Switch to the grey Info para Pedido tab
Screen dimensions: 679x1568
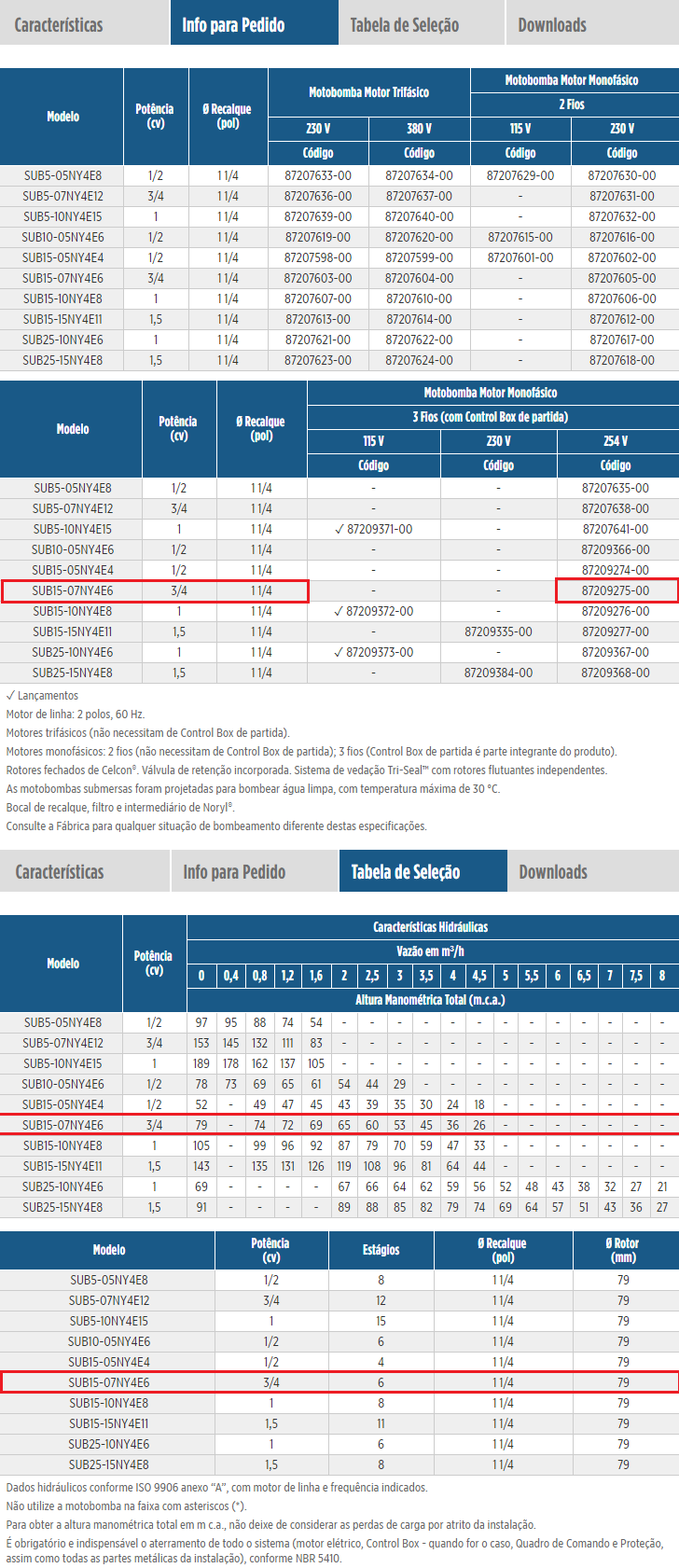234,872
